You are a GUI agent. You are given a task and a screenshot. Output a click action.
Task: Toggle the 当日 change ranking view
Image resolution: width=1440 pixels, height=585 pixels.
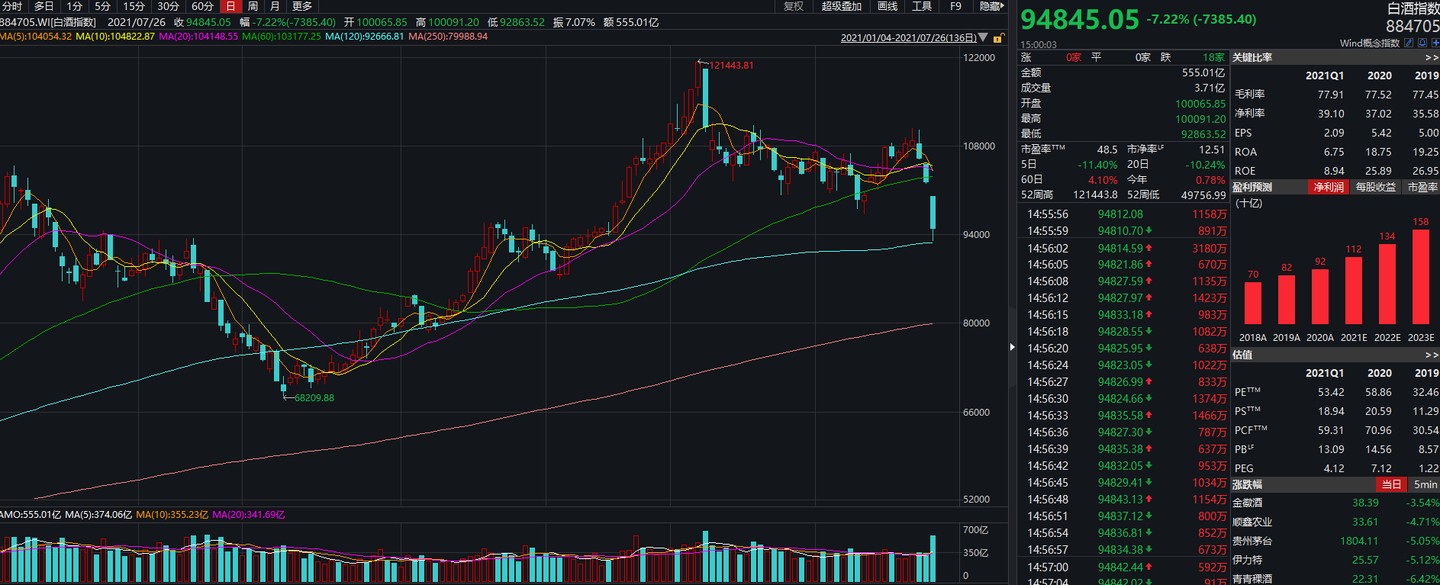[1390, 484]
